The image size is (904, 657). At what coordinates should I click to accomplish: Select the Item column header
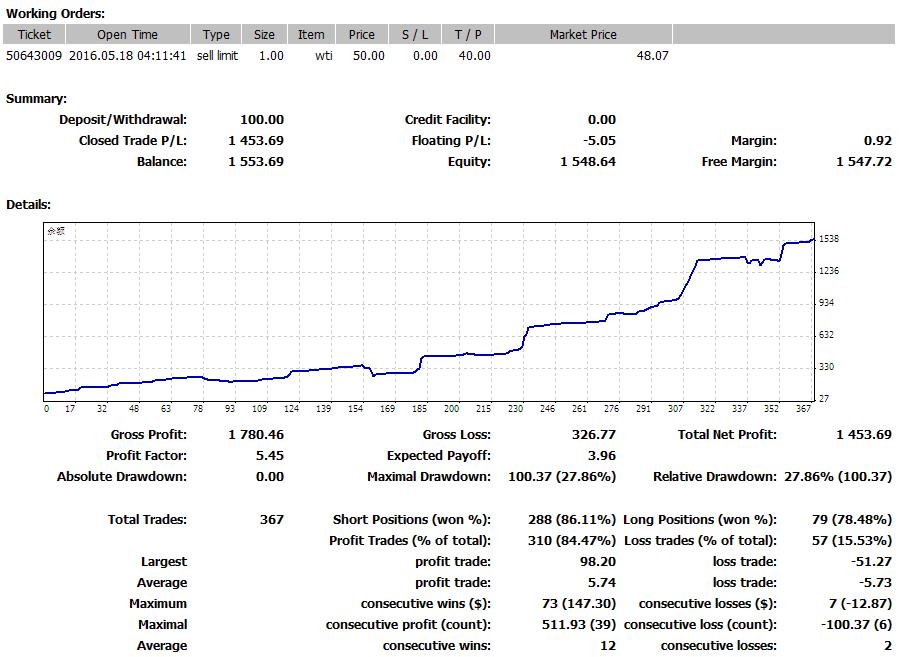pyautogui.click(x=311, y=34)
